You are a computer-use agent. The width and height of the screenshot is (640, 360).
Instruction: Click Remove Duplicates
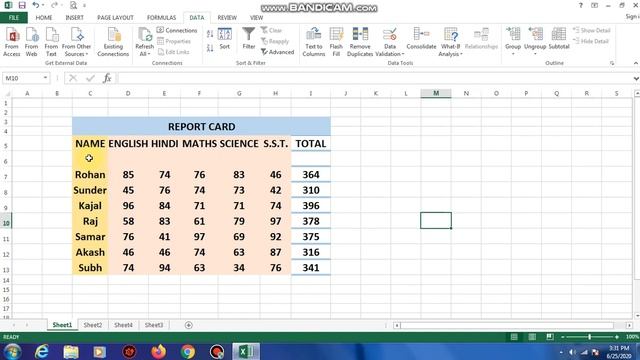(360, 42)
